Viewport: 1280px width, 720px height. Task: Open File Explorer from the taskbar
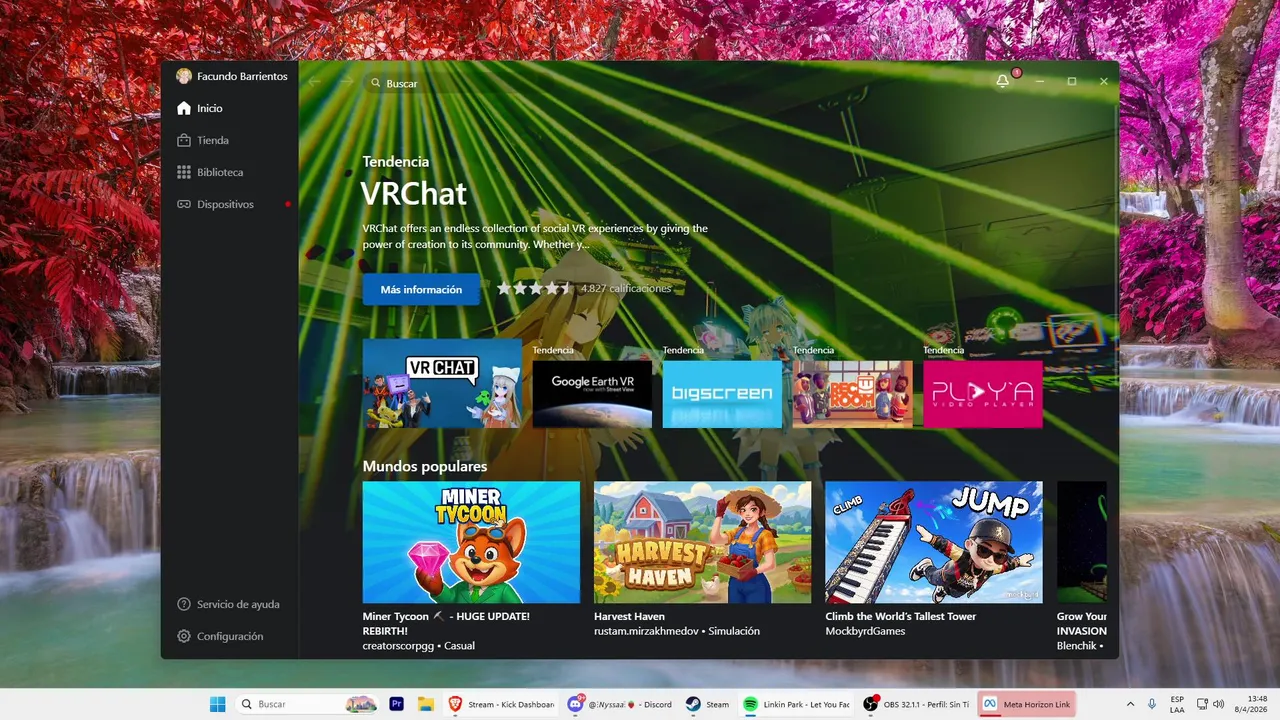(425, 704)
